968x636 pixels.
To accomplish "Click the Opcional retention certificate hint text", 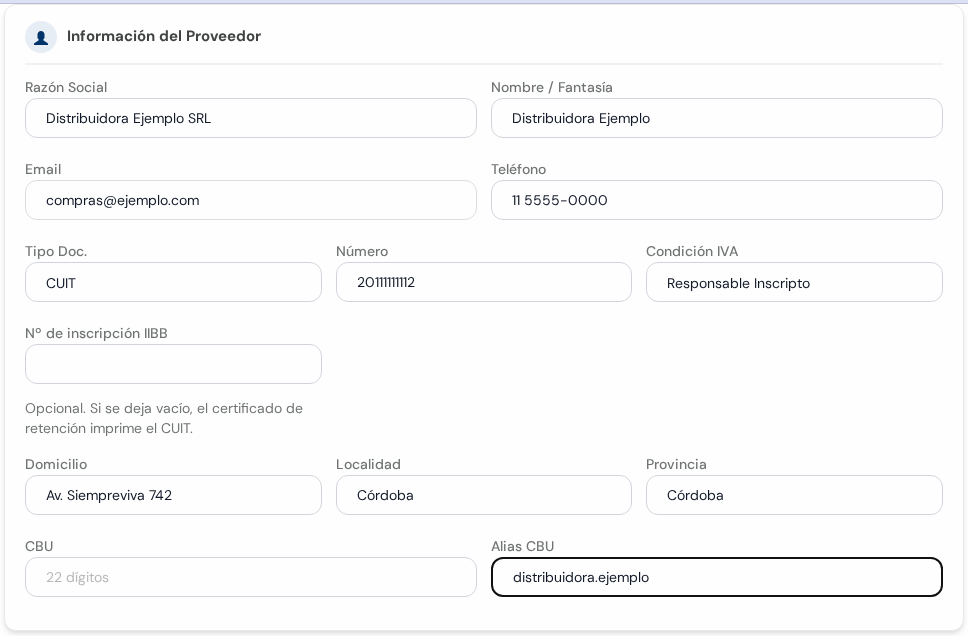I will click(164, 418).
